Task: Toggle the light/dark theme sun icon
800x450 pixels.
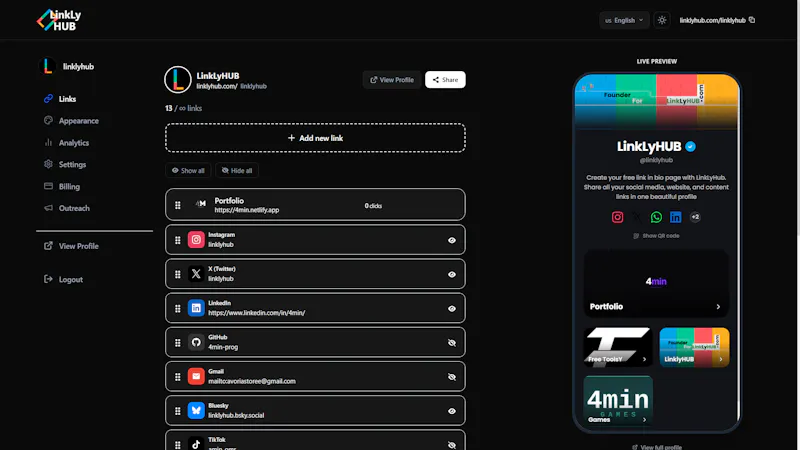Action: coord(662,20)
